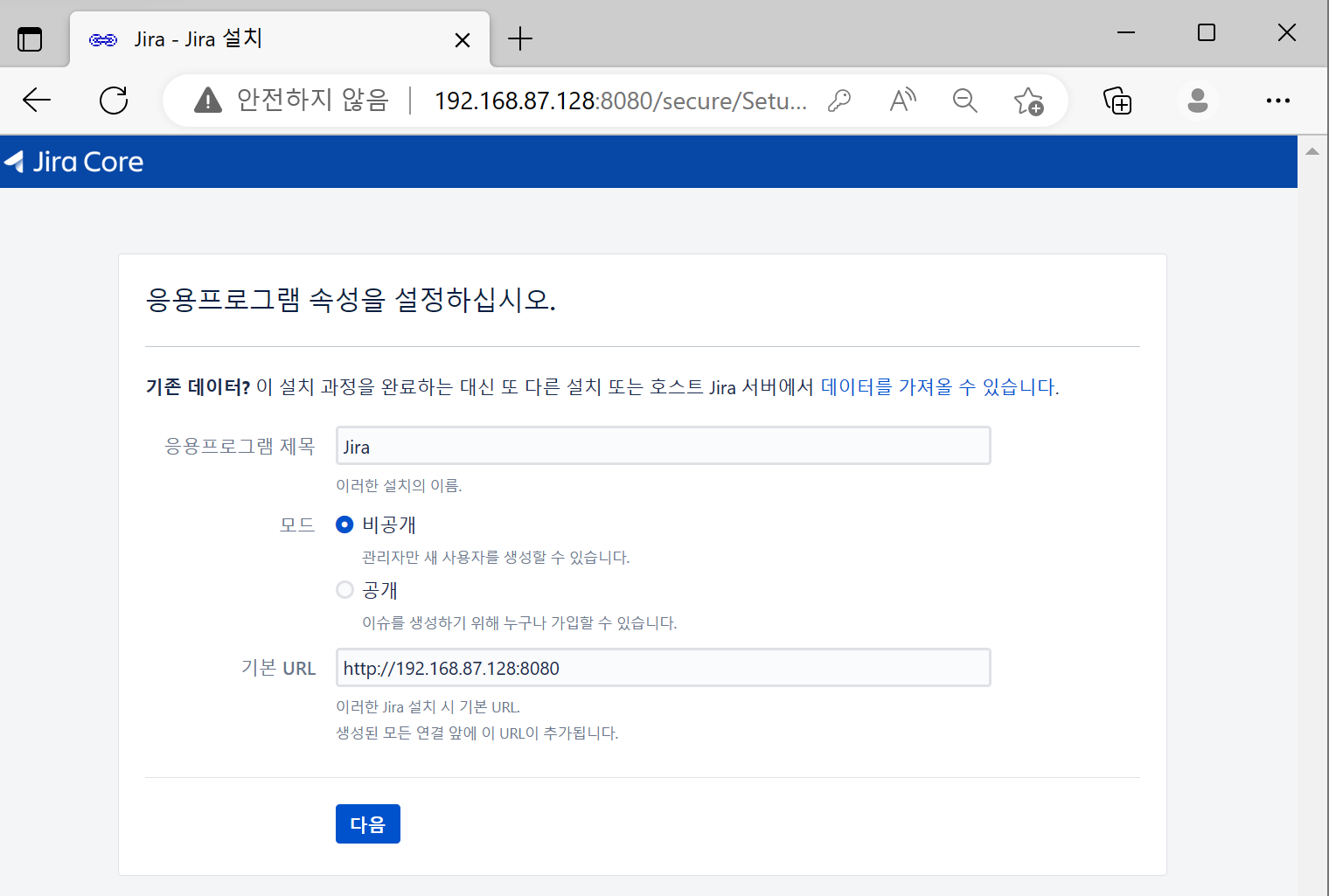Open the Edge settings ellipsis menu
This screenshot has height=896, width=1329.
pos(1278,101)
